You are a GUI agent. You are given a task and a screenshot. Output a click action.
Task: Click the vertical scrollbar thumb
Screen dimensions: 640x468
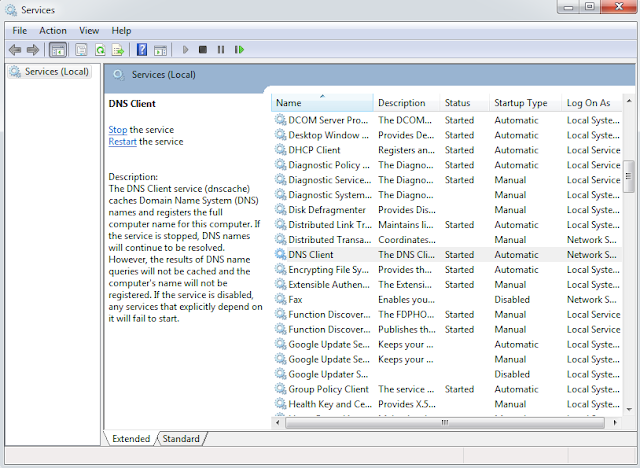[629, 177]
